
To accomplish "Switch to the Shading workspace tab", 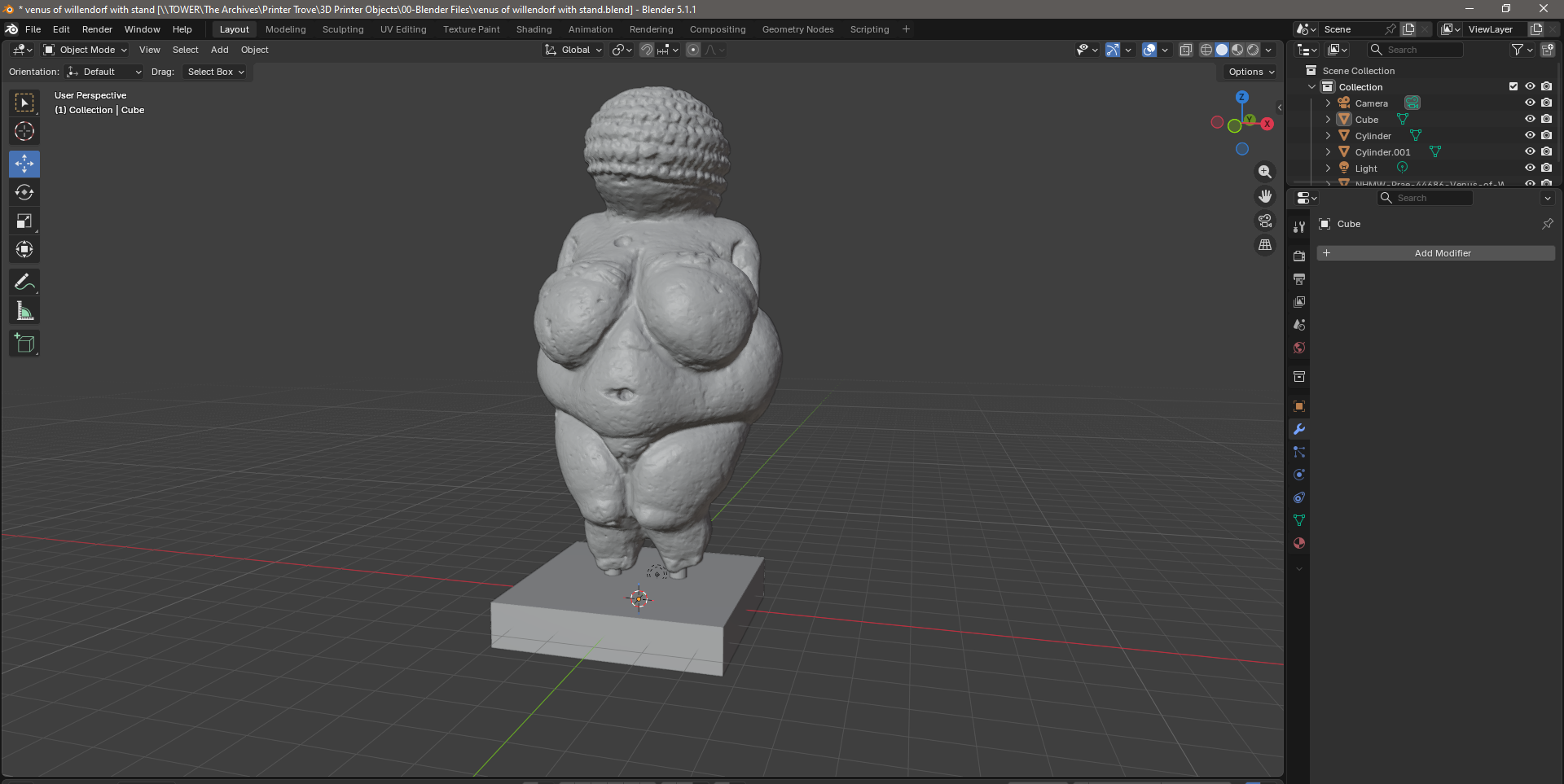I will pos(534,29).
